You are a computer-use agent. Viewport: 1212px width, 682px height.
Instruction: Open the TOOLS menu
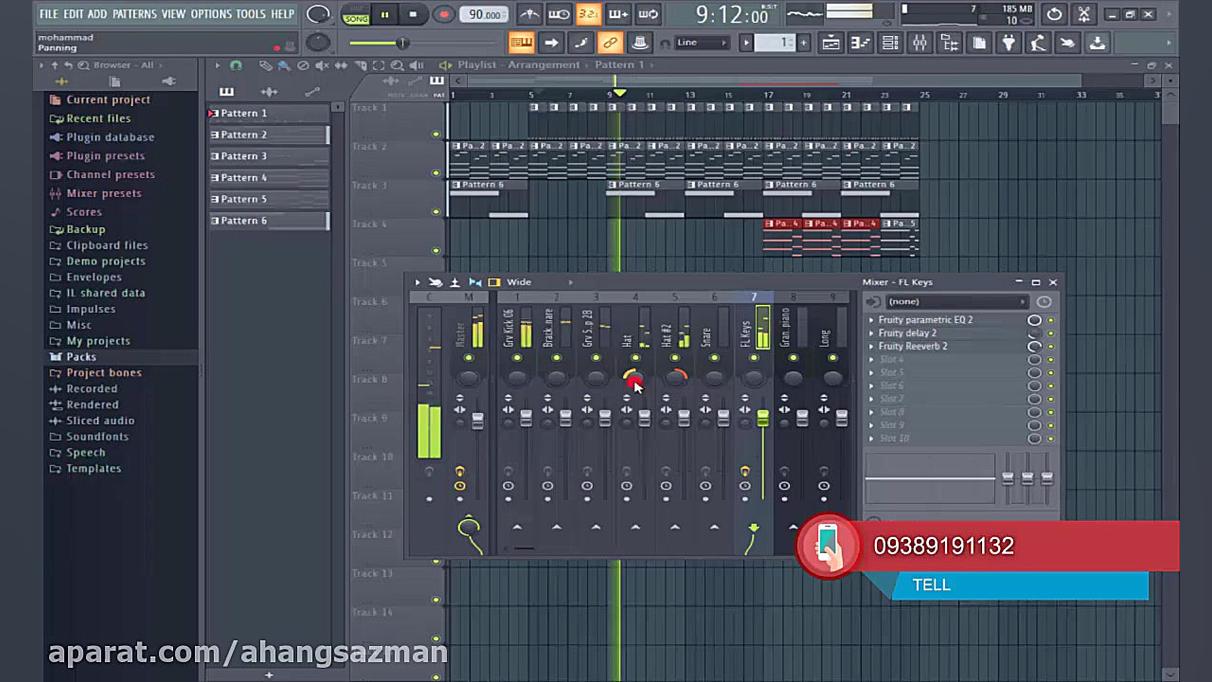(251, 14)
